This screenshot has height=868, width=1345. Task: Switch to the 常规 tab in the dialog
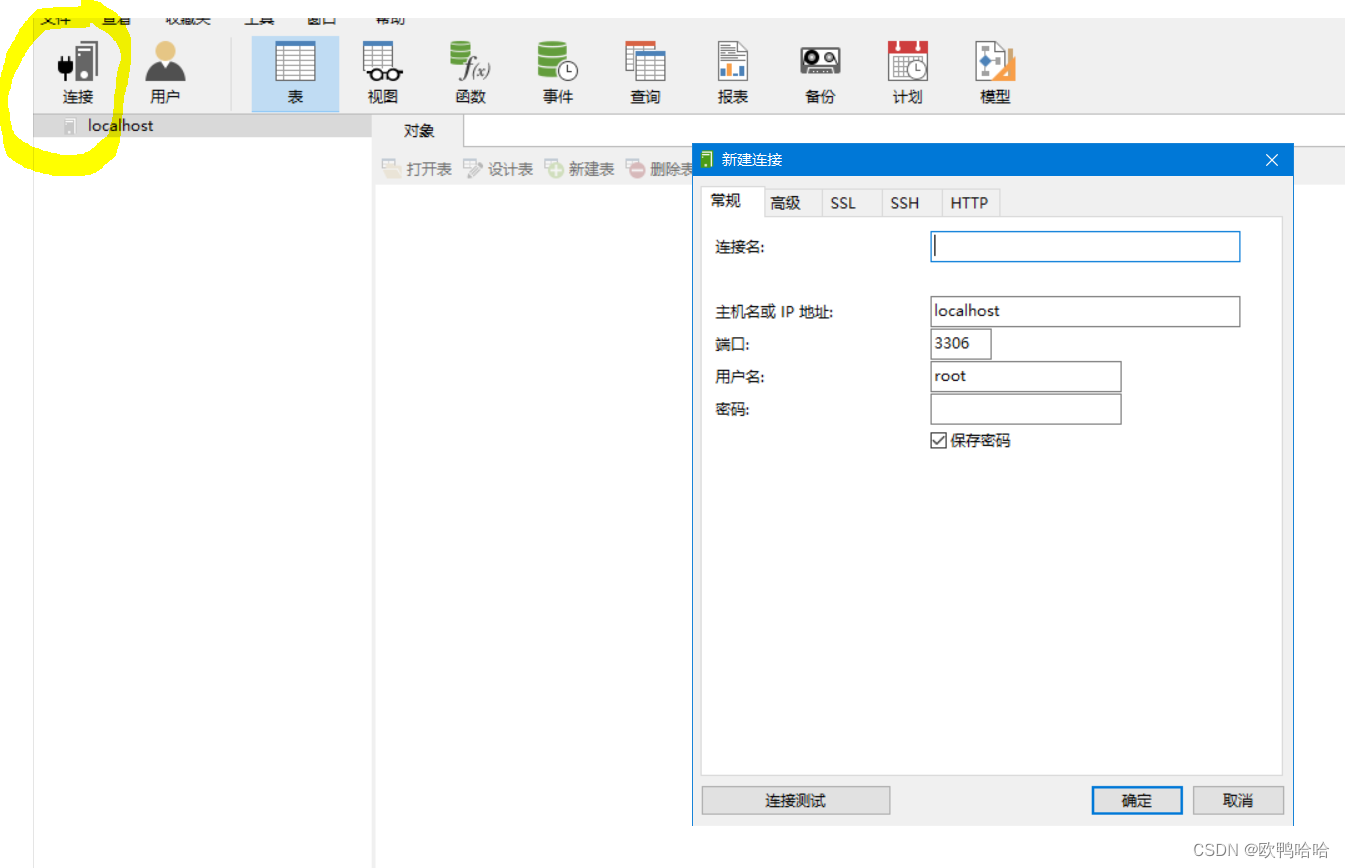pyautogui.click(x=733, y=201)
